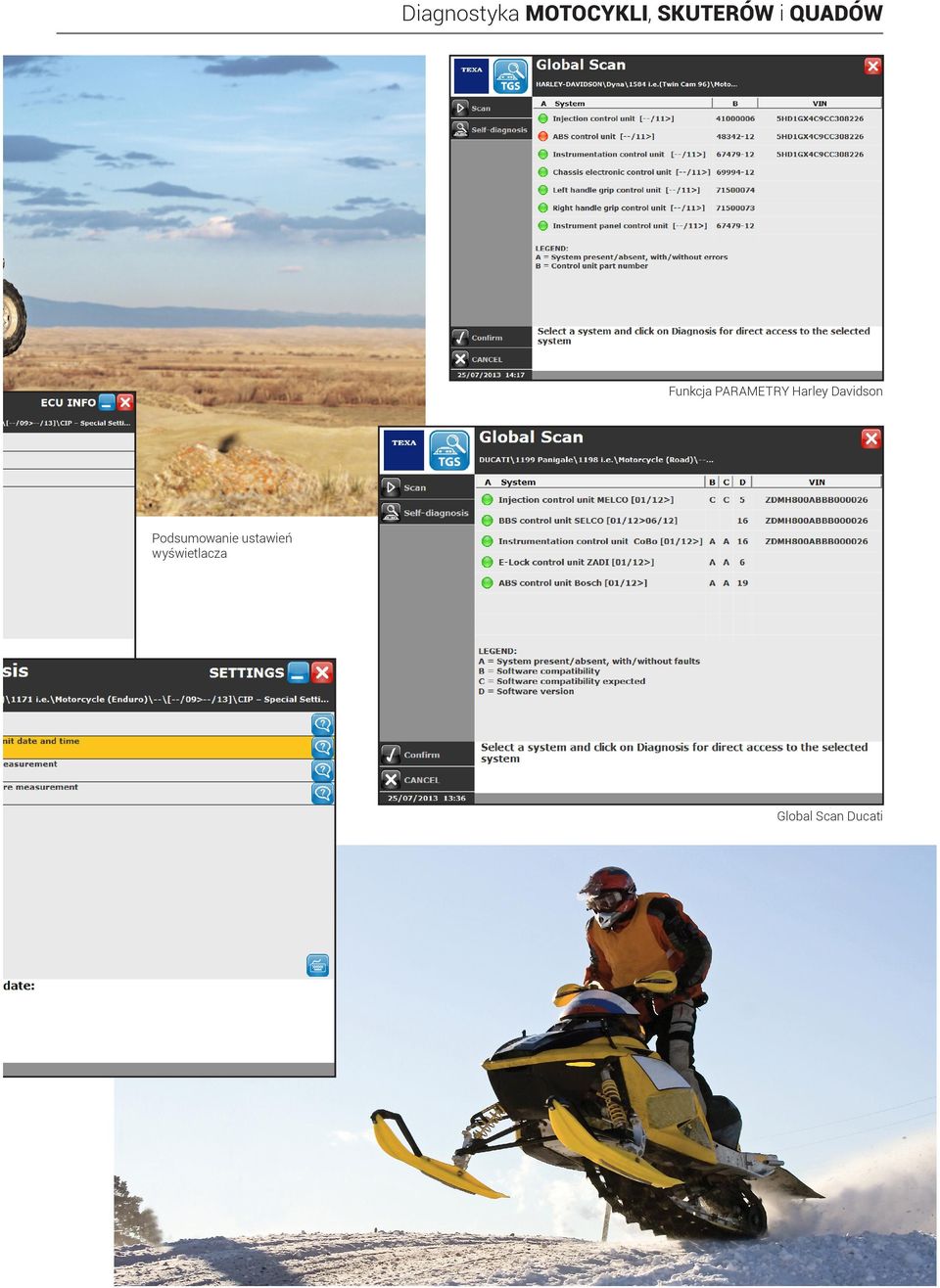Click the B column header in the Harley-Davidson table
The height and width of the screenshot is (1288, 940).
[x=734, y=103]
